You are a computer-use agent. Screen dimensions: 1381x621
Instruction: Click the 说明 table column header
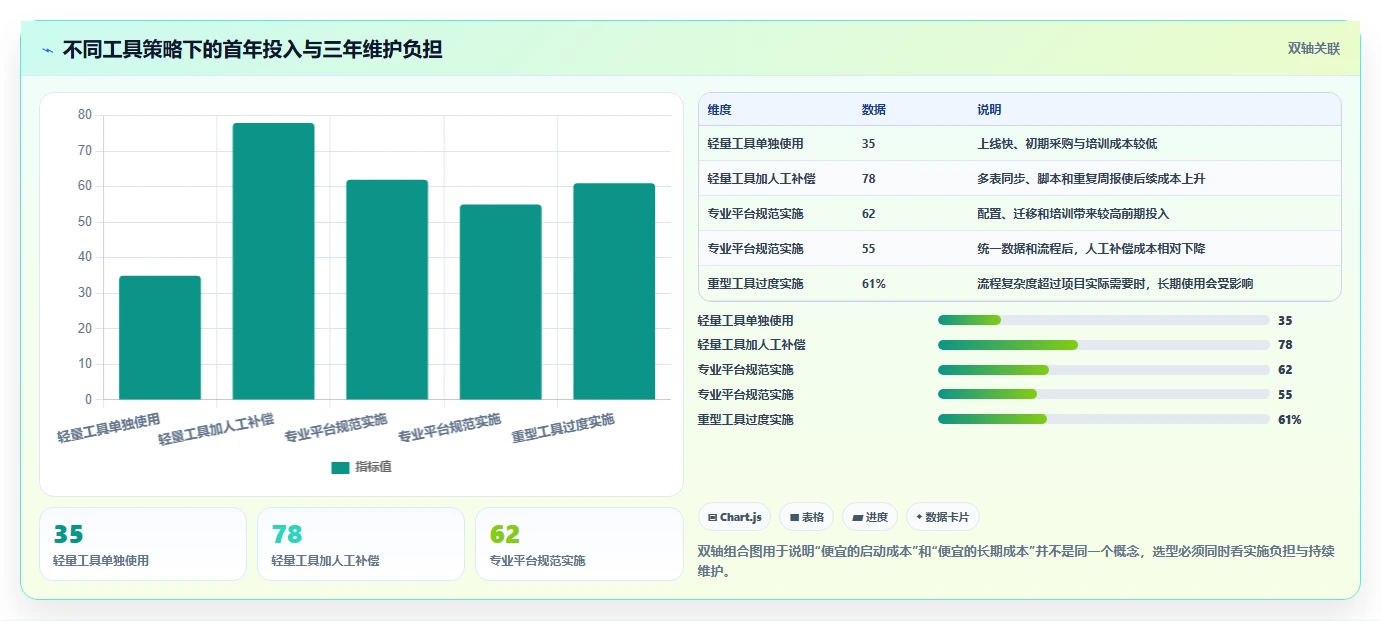tap(989, 110)
